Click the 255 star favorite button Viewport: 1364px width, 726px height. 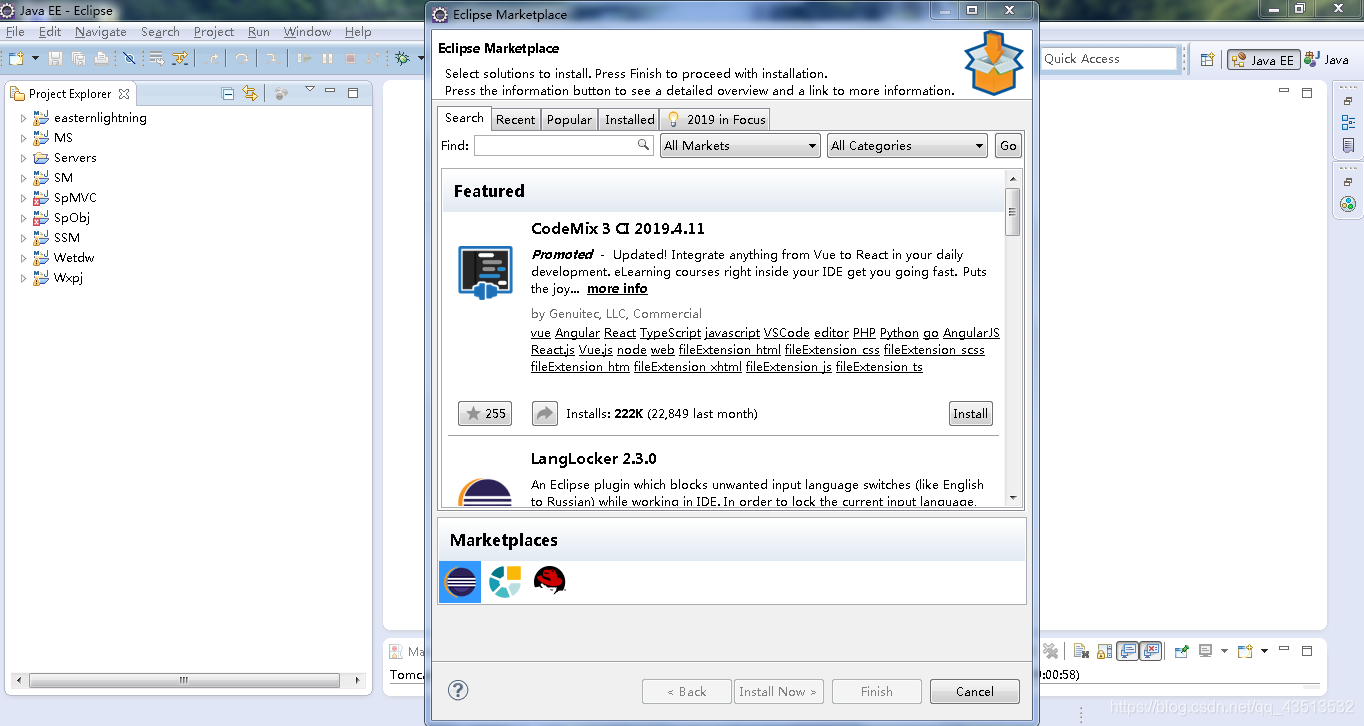click(x=485, y=413)
